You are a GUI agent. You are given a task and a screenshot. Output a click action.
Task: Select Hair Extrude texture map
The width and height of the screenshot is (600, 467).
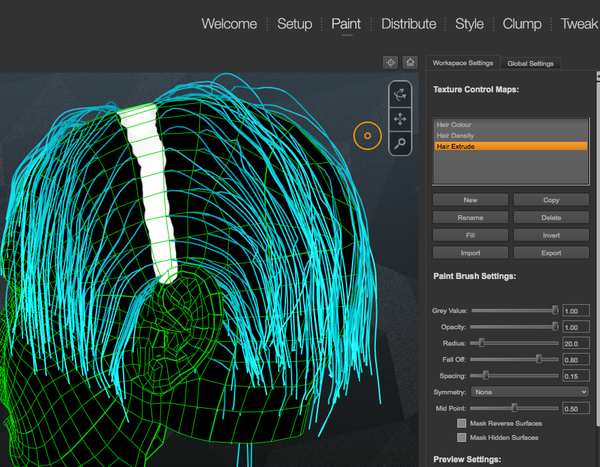tap(511, 146)
